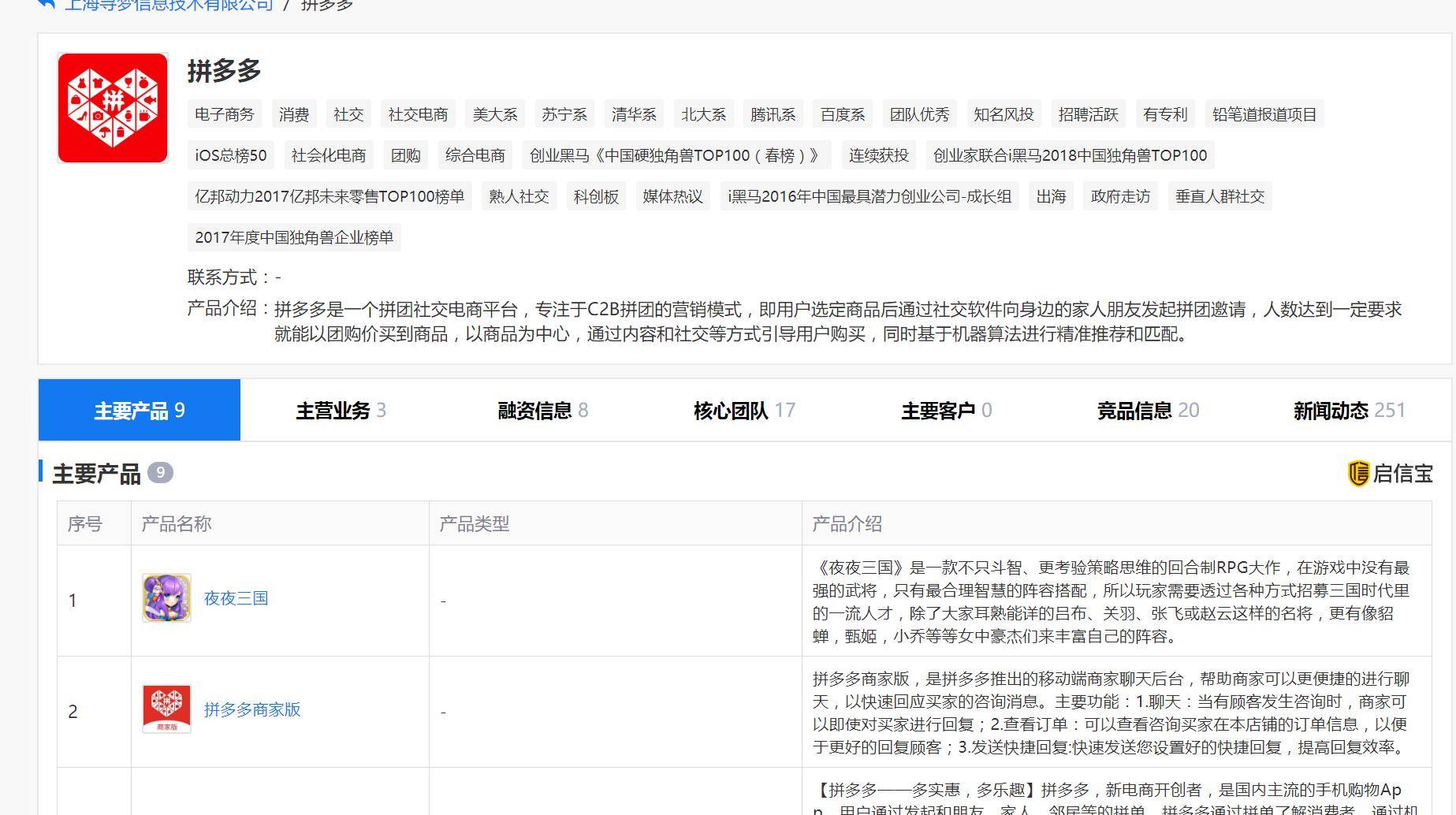The image size is (1456, 815).
Task: Click the 电子商务 tag
Action: [225, 114]
